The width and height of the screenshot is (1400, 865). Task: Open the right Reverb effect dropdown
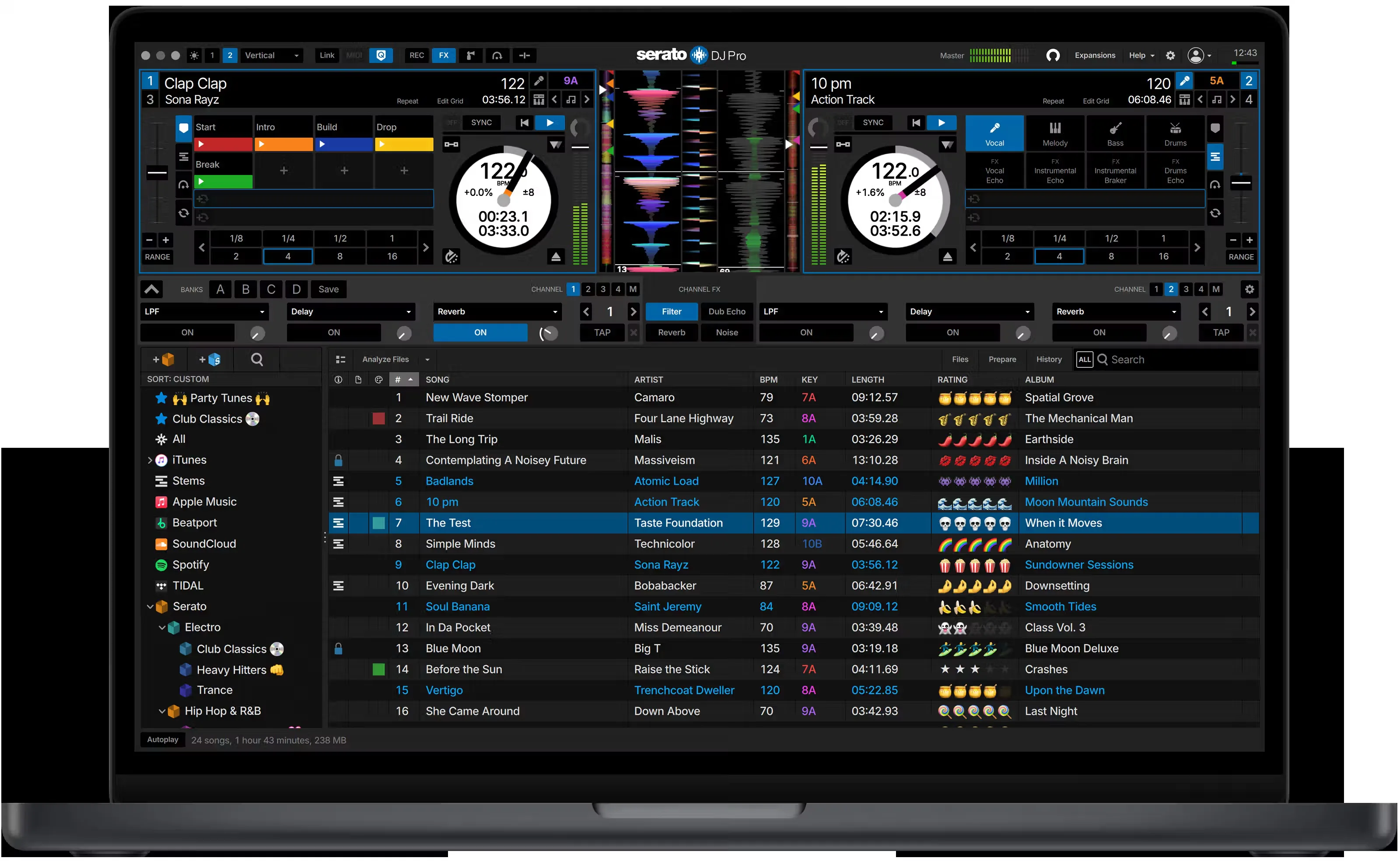pyautogui.click(x=1116, y=312)
